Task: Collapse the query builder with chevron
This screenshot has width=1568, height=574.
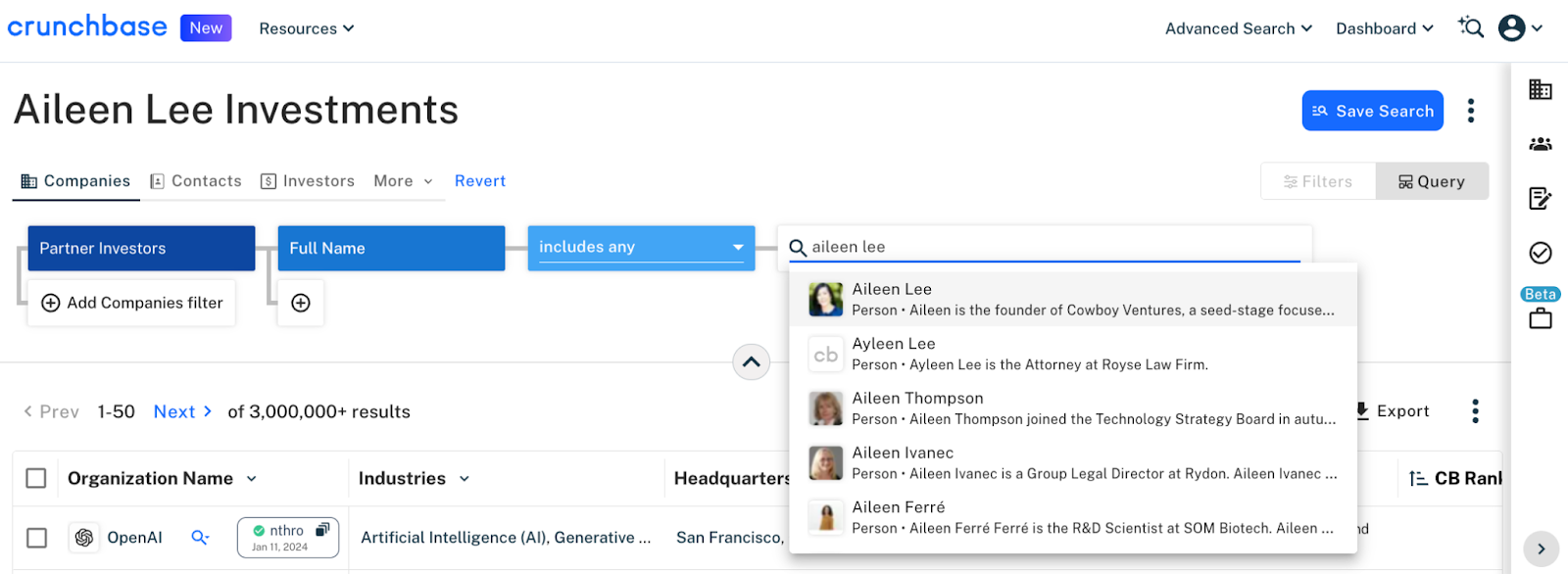Action: 751,362
